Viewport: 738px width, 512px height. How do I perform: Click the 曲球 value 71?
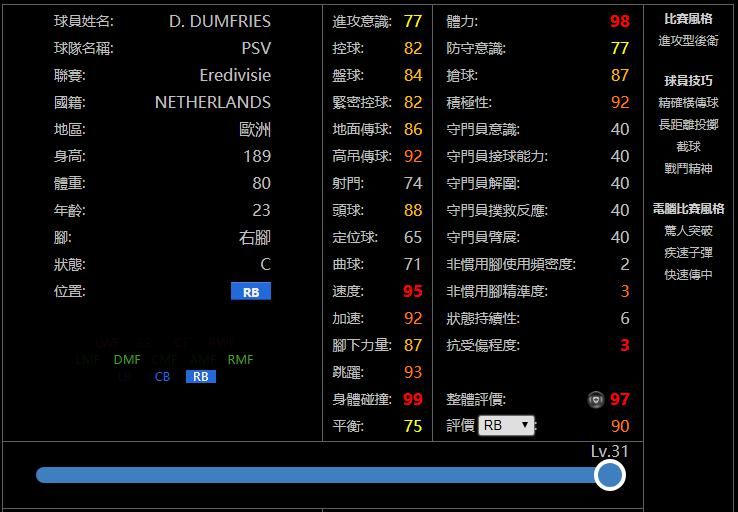pyautogui.click(x=413, y=264)
